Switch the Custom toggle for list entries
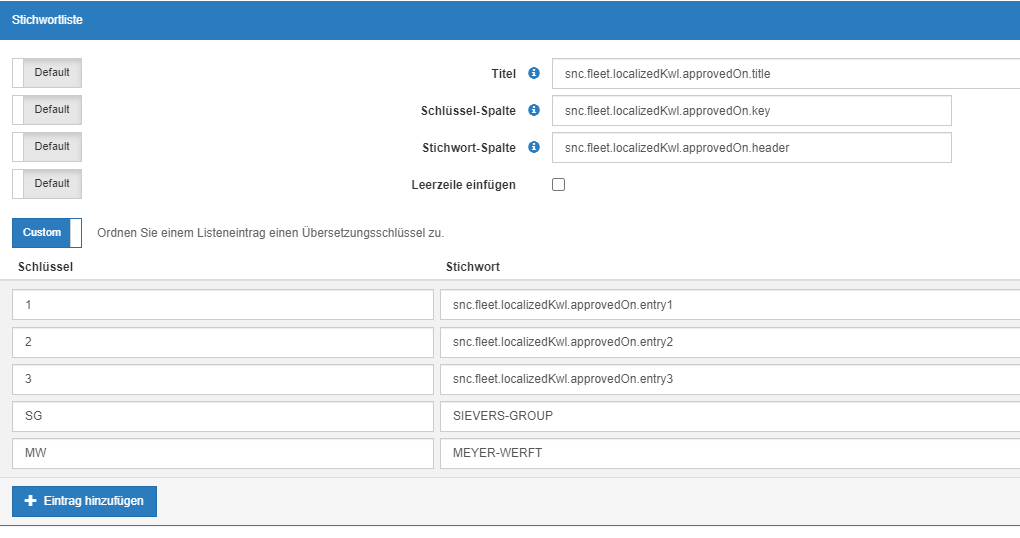This screenshot has height=538, width=1020. click(47, 233)
